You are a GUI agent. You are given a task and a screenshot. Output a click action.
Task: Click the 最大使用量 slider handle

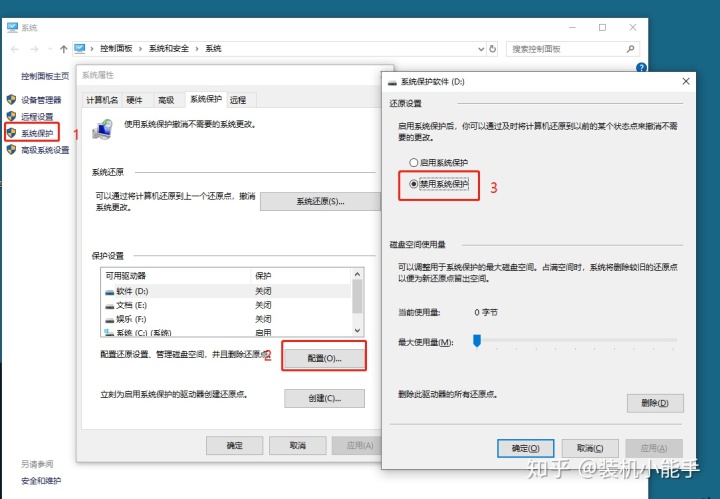477,341
